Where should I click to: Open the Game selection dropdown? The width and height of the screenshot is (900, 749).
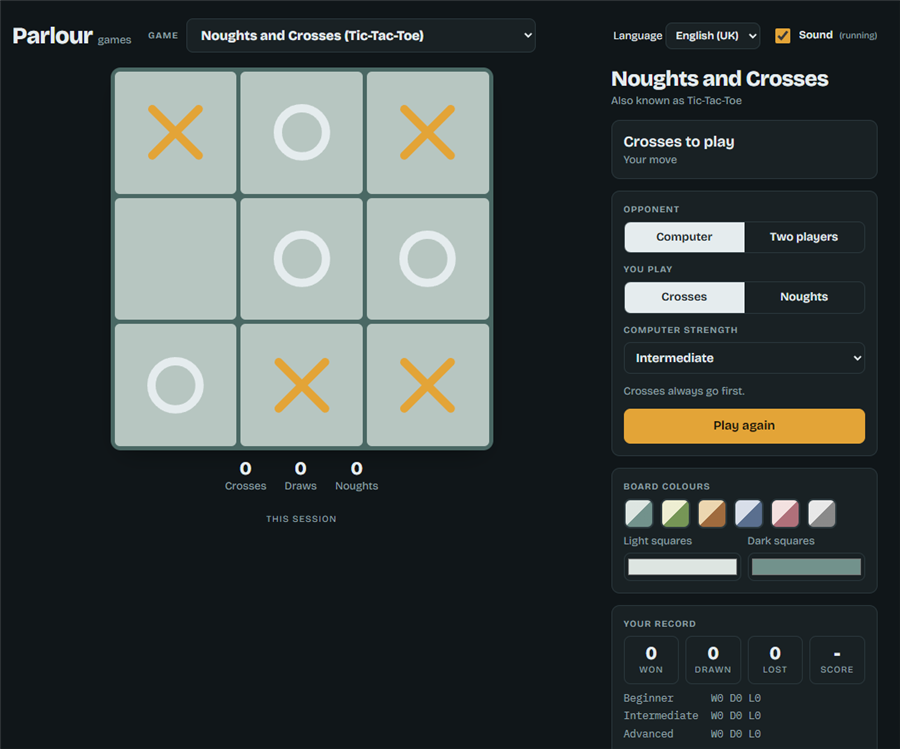[x=361, y=36]
